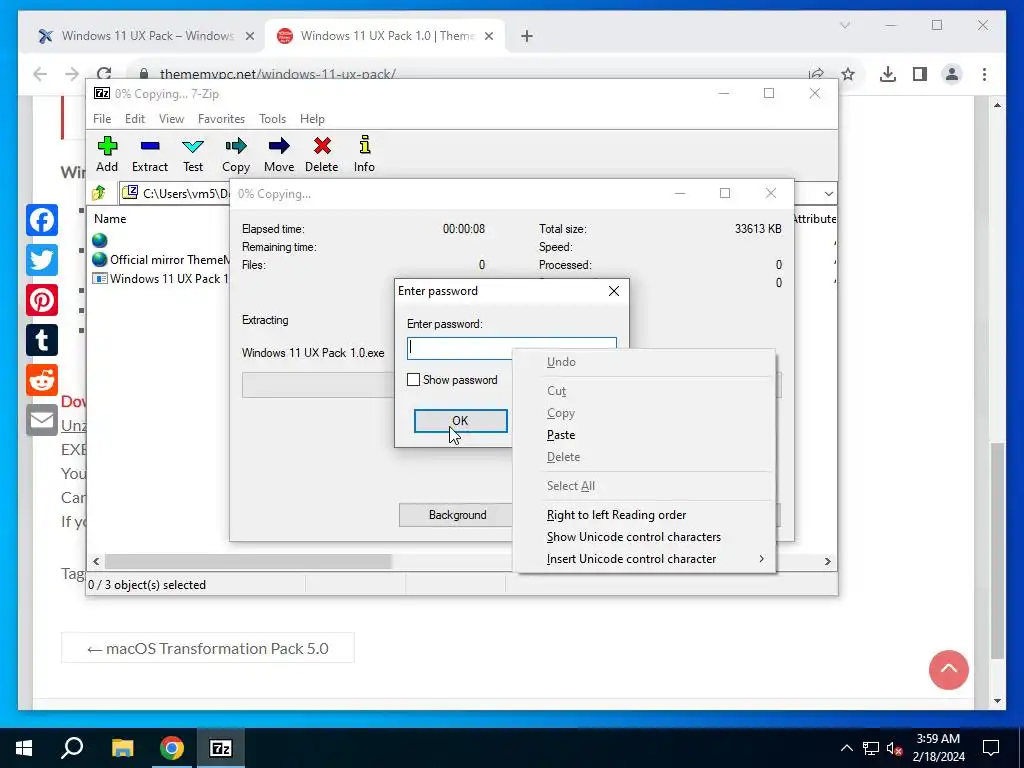The width and height of the screenshot is (1024, 768).
Task: Open a new Chrome tab
Action: pos(527,36)
